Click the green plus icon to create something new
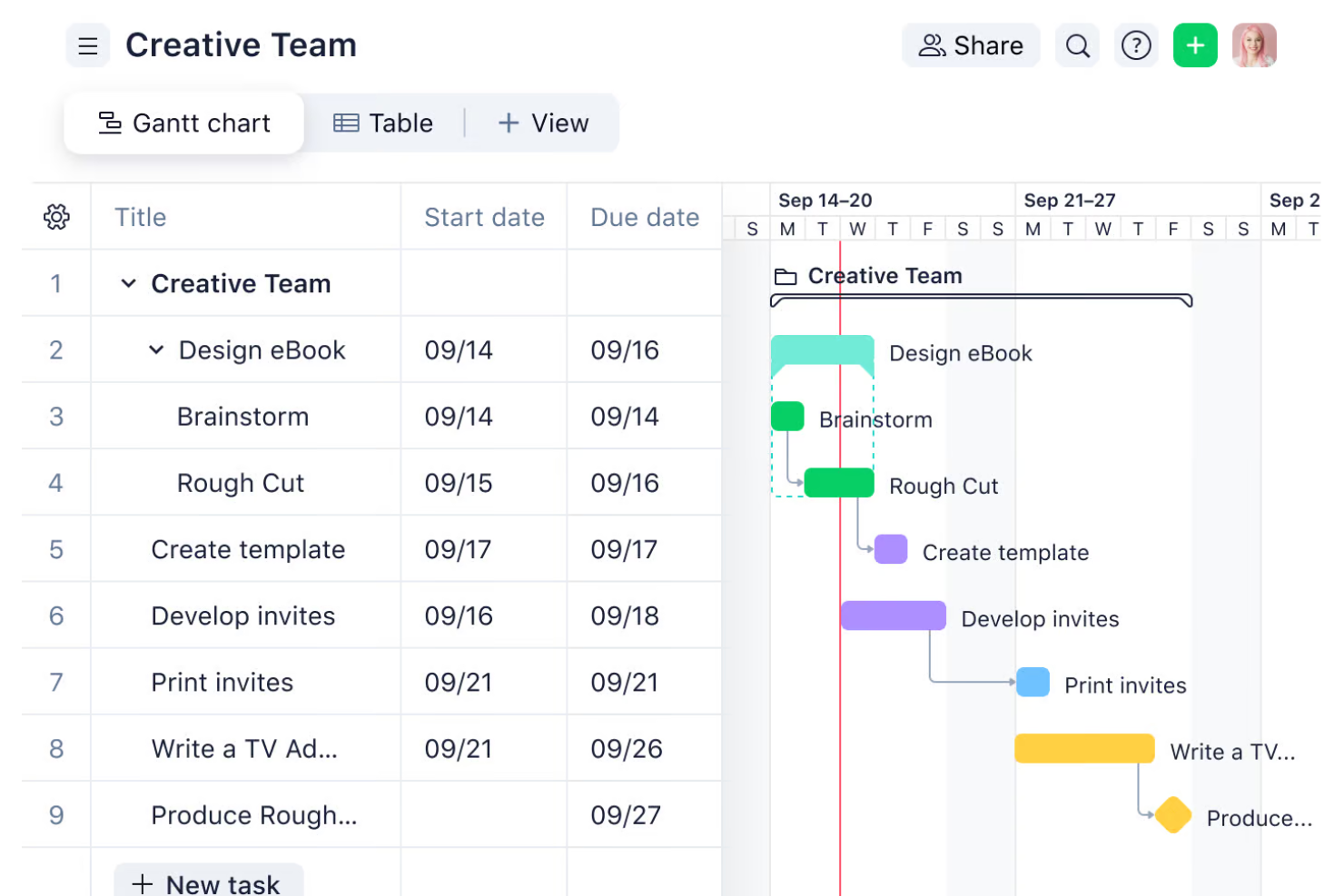 coord(1195,44)
